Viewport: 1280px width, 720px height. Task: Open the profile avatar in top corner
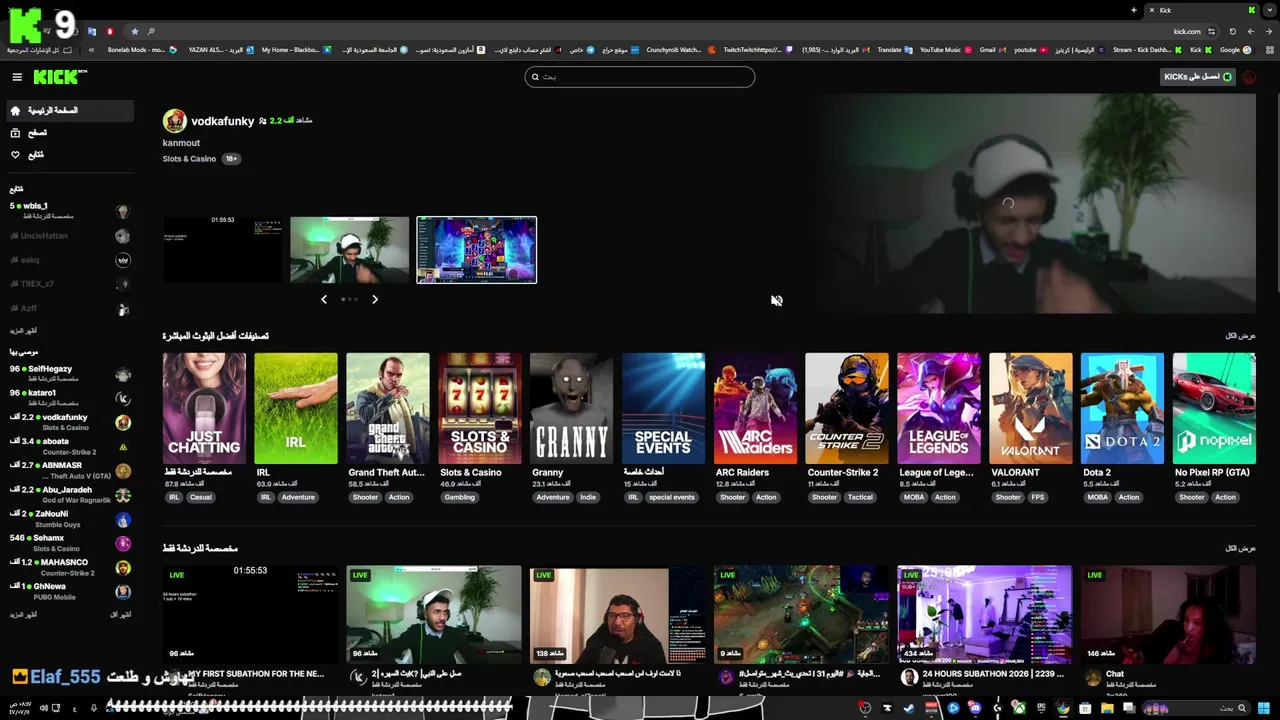coord(1249,77)
